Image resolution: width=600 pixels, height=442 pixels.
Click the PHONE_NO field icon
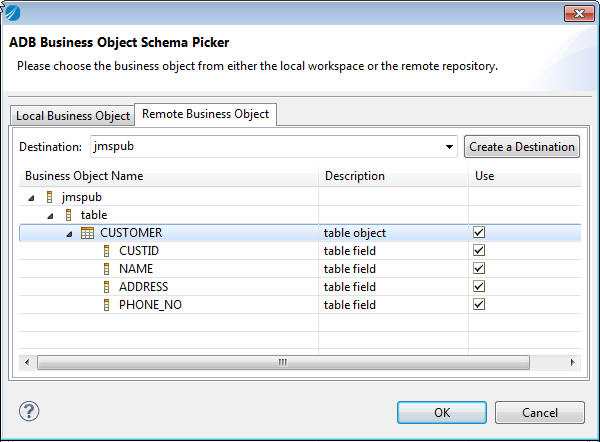point(106,305)
